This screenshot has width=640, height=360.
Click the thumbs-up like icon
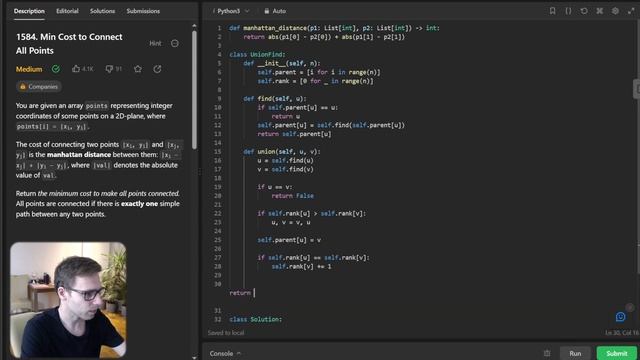pos(76,69)
